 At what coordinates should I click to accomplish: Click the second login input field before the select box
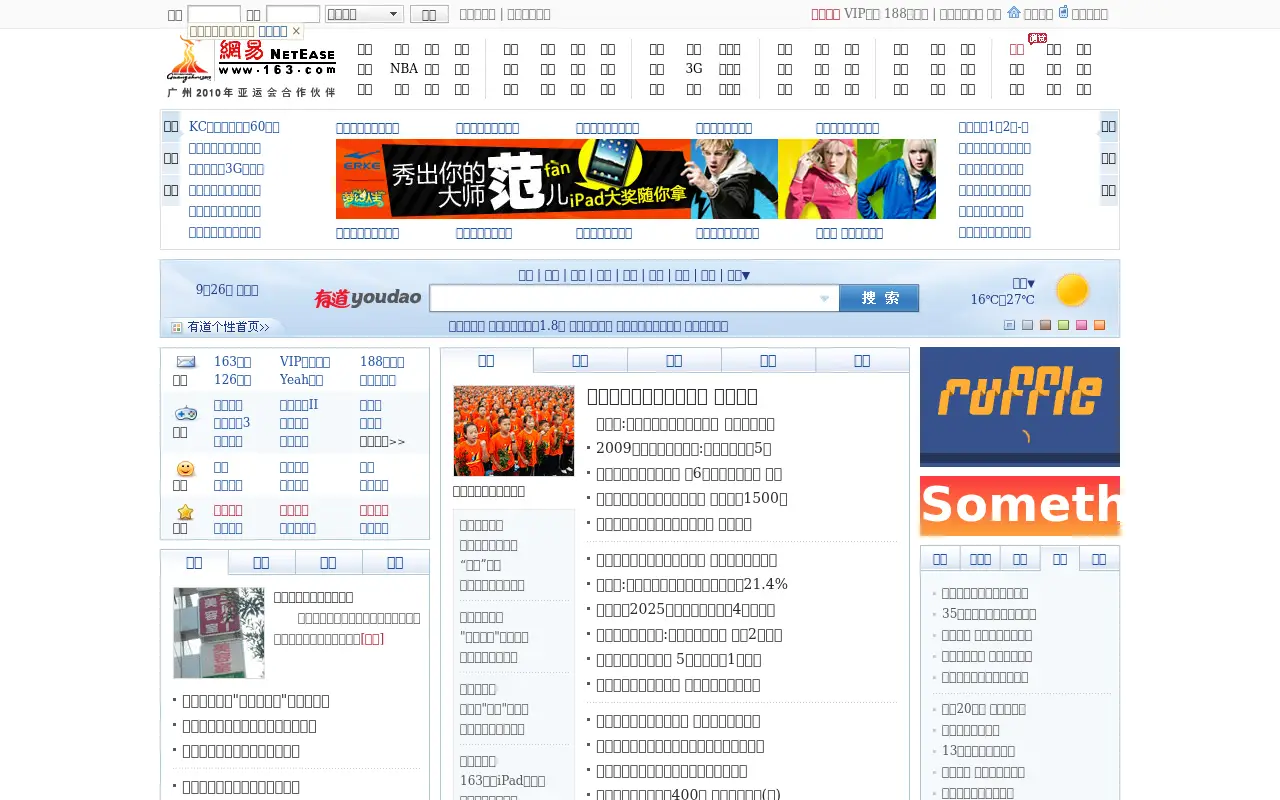[293, 14]
